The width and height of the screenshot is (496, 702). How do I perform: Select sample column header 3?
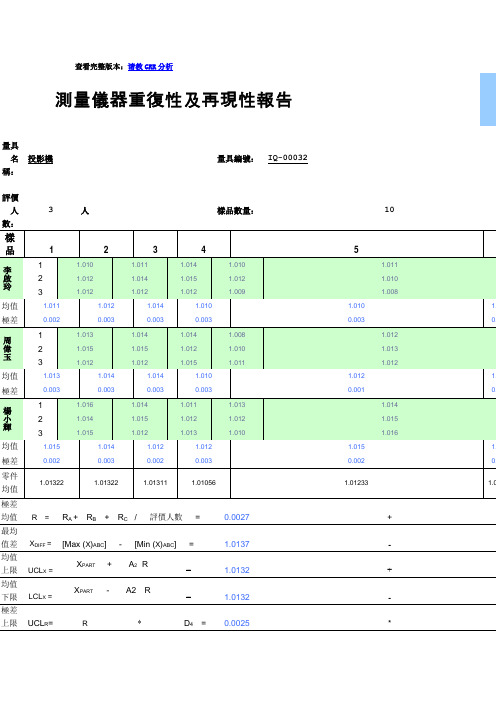[155, 249]
